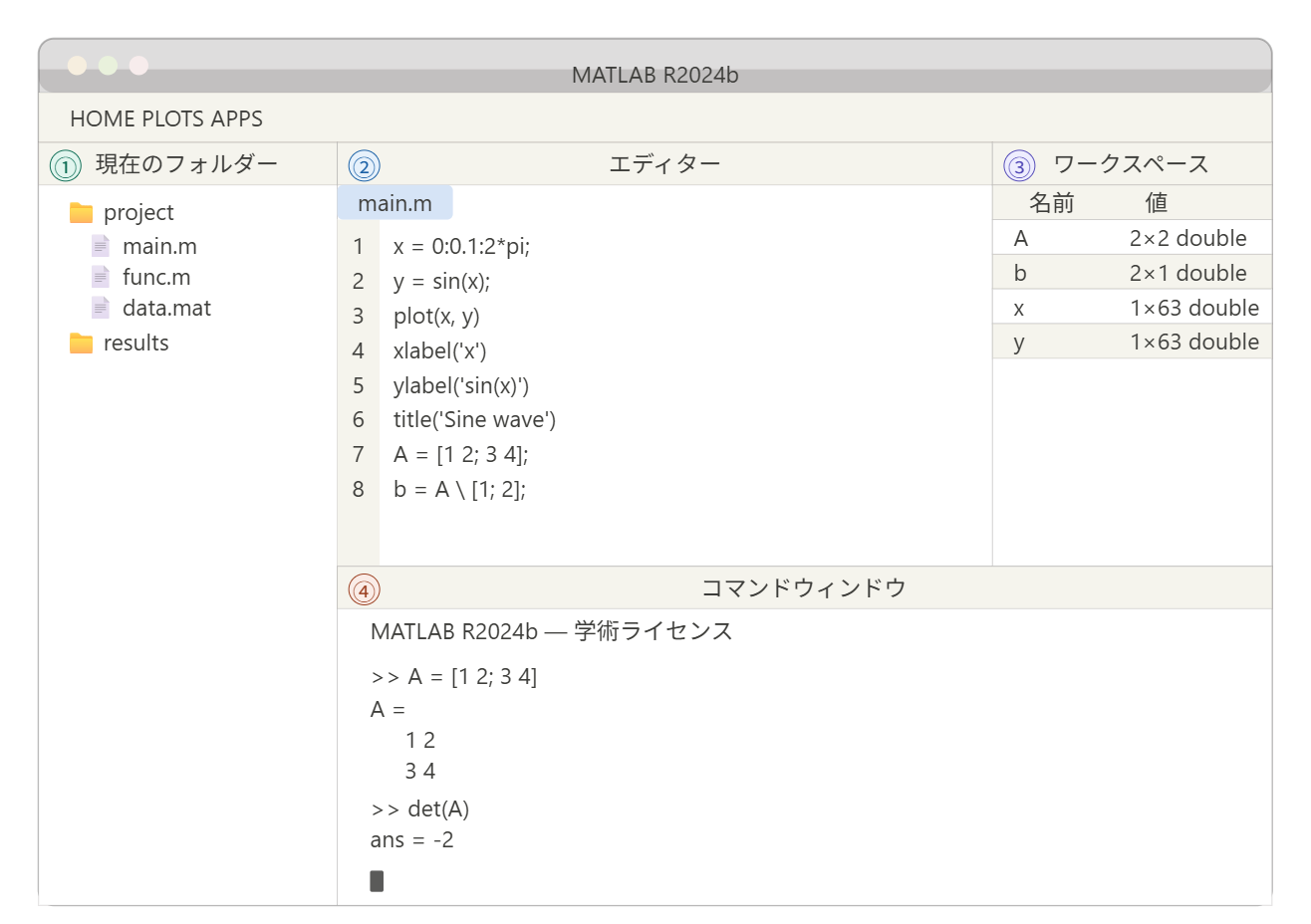Select the func.m file icon

[101, 277]
